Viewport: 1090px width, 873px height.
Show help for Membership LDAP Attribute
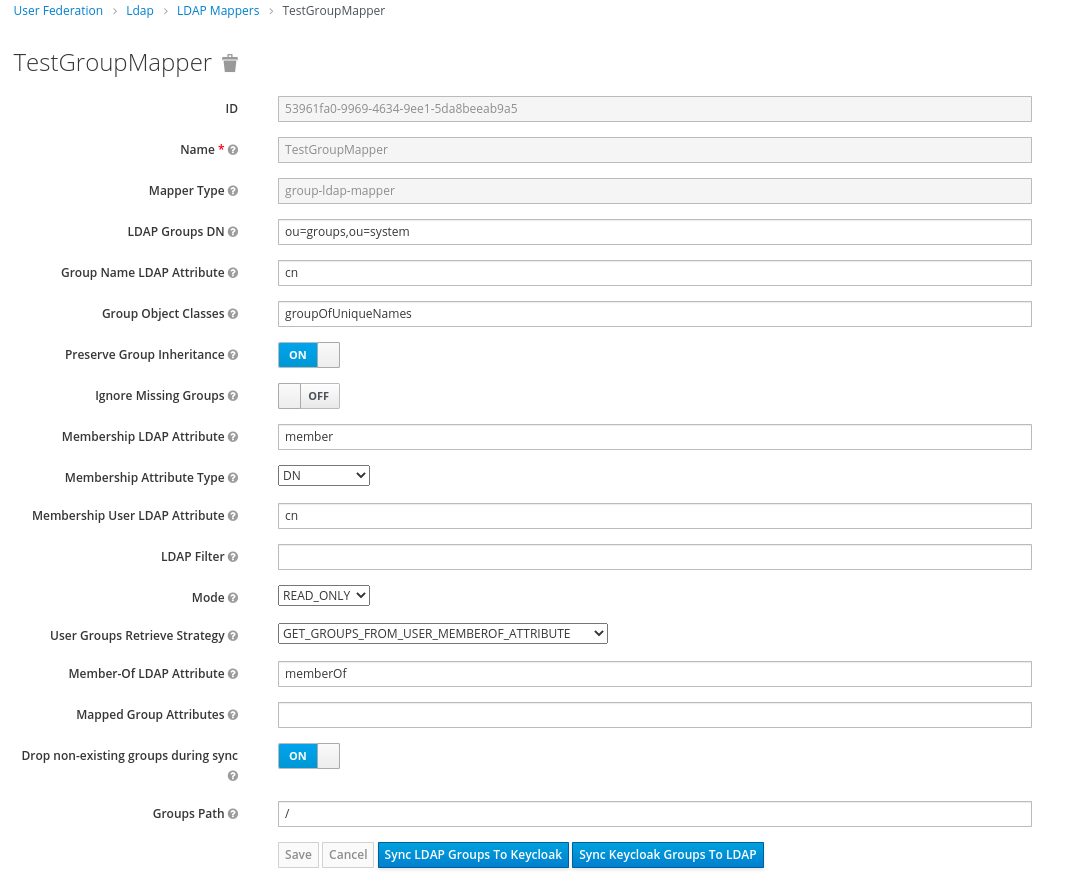[232, 436]
